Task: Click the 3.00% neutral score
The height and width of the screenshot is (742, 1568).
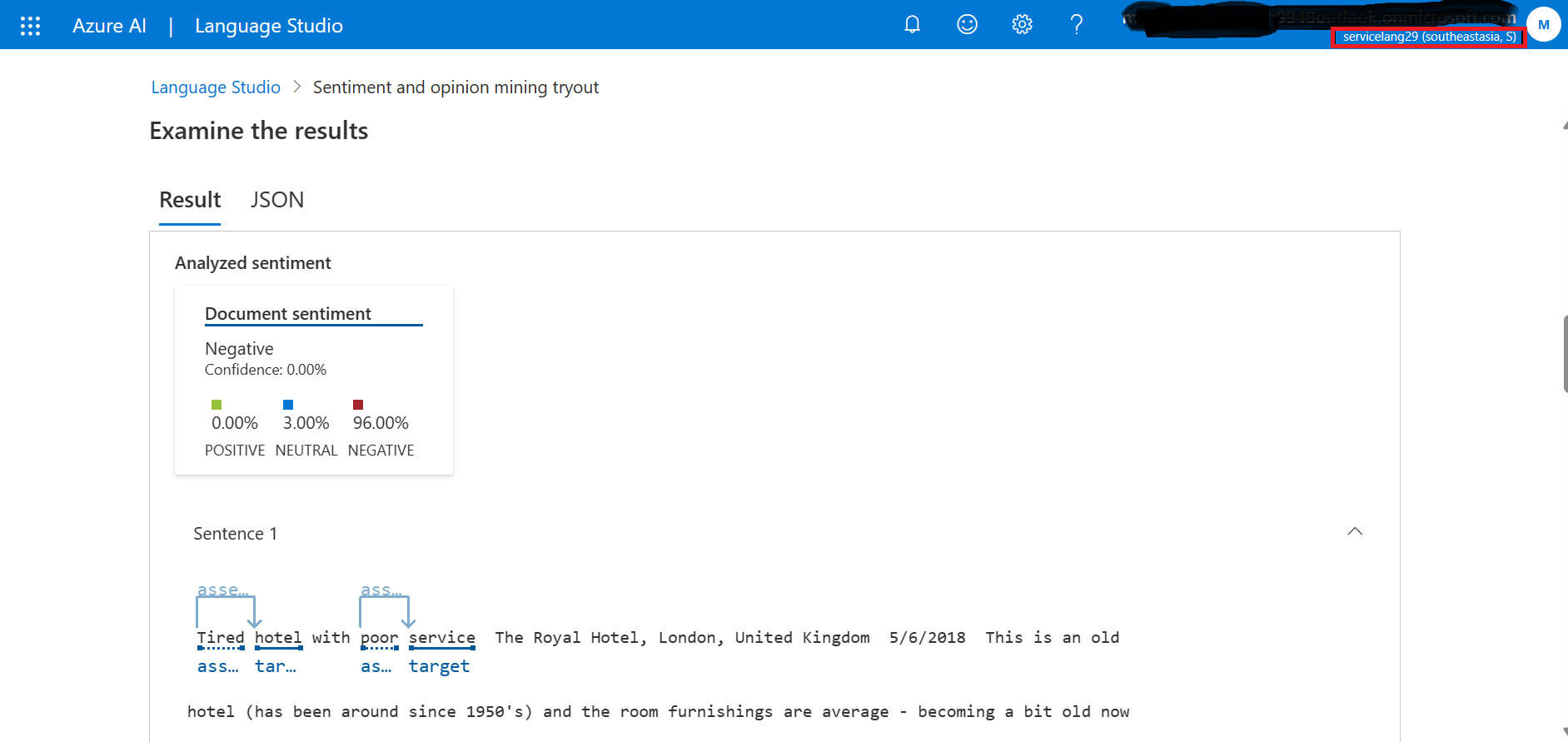Action: [x=306, y=423]
